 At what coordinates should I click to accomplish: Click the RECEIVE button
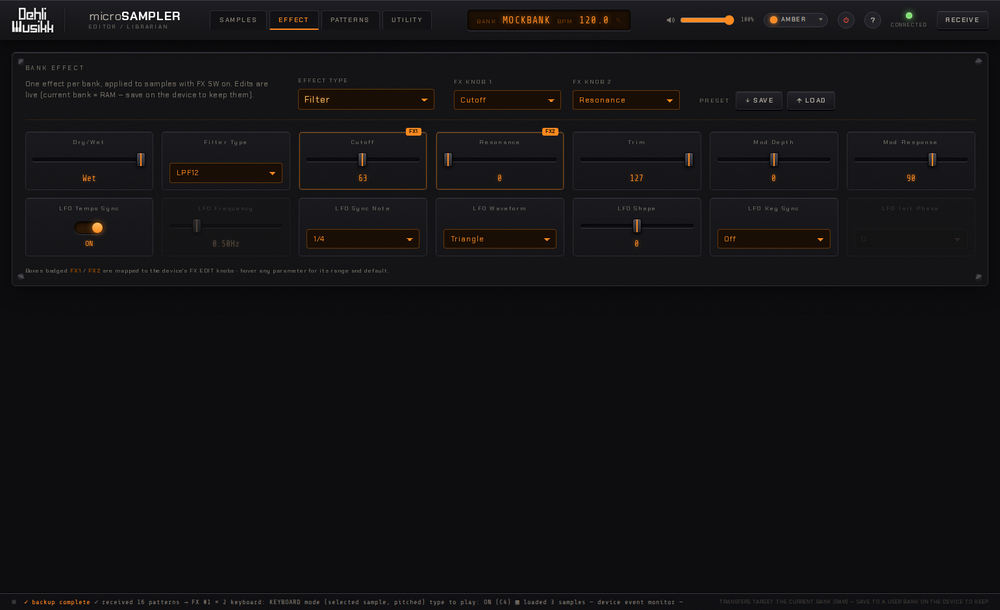click(x=962, y=20)
